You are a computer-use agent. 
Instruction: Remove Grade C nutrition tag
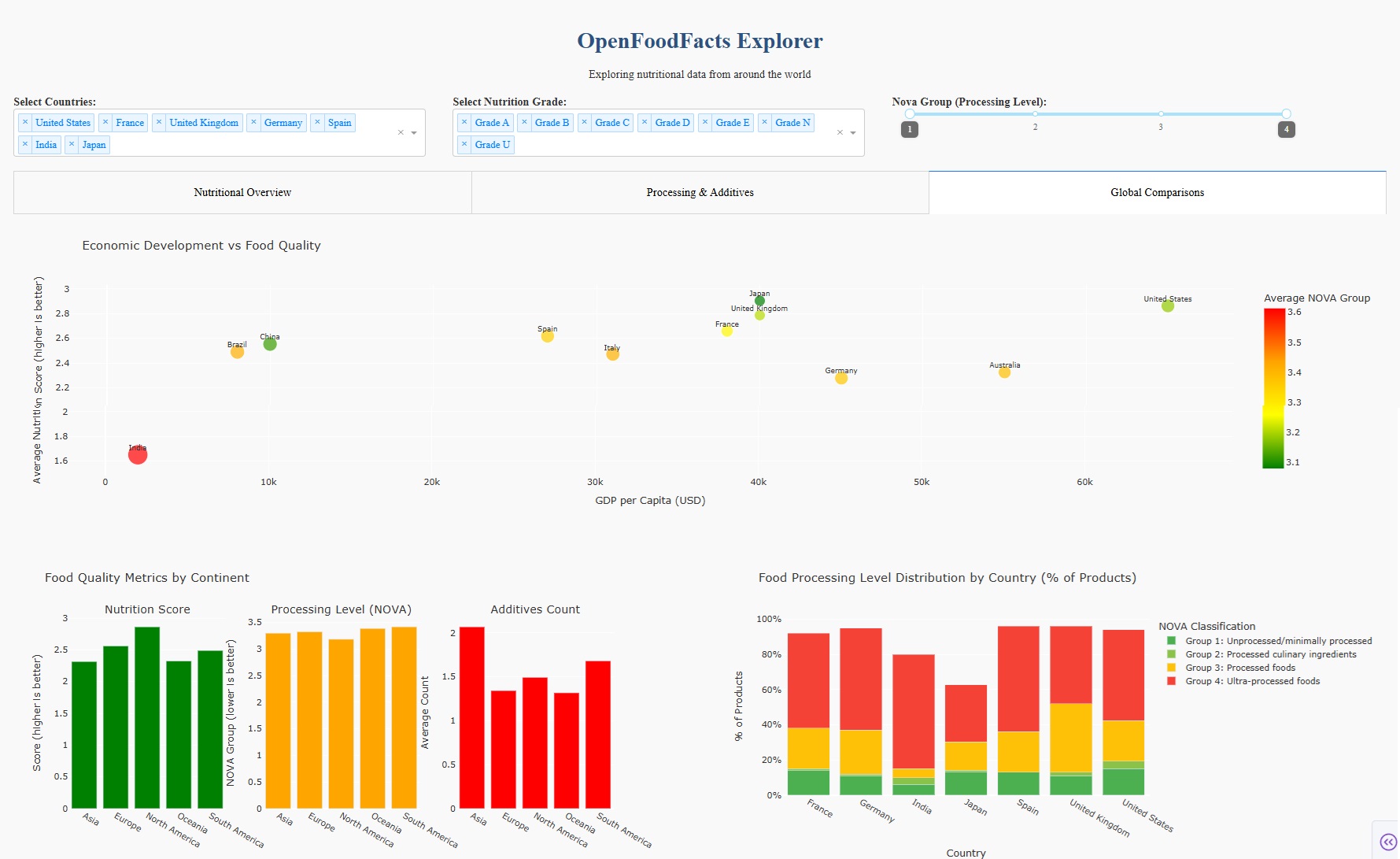[584, 123]
